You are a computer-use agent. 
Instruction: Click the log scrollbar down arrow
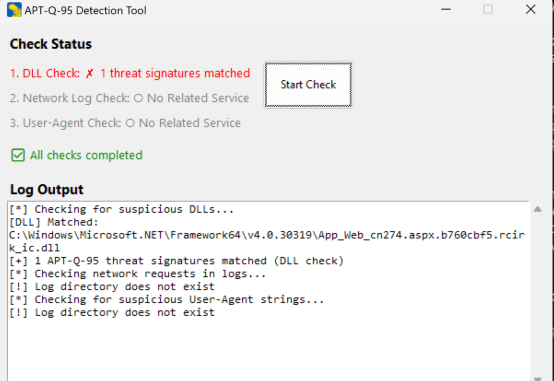click(538, 378)
